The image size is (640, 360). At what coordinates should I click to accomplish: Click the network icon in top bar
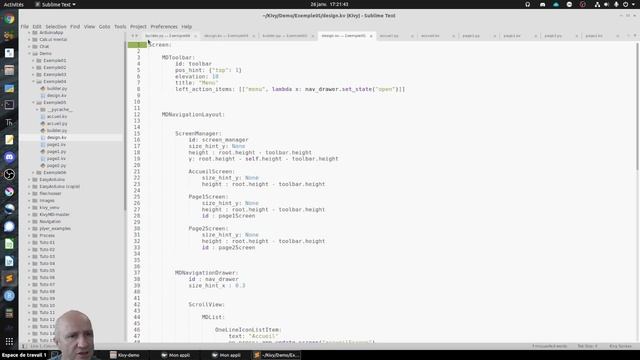pos(597,4)
